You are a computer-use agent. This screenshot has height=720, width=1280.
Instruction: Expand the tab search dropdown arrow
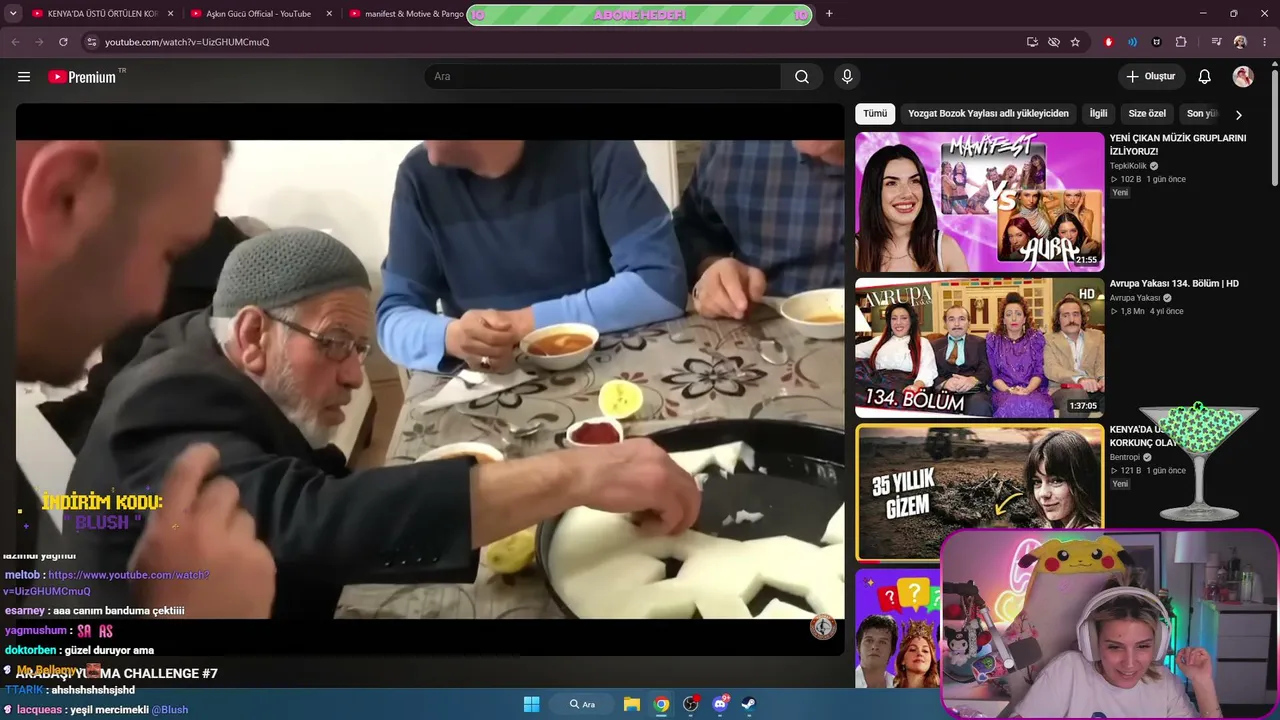click(x=13, y=14)
